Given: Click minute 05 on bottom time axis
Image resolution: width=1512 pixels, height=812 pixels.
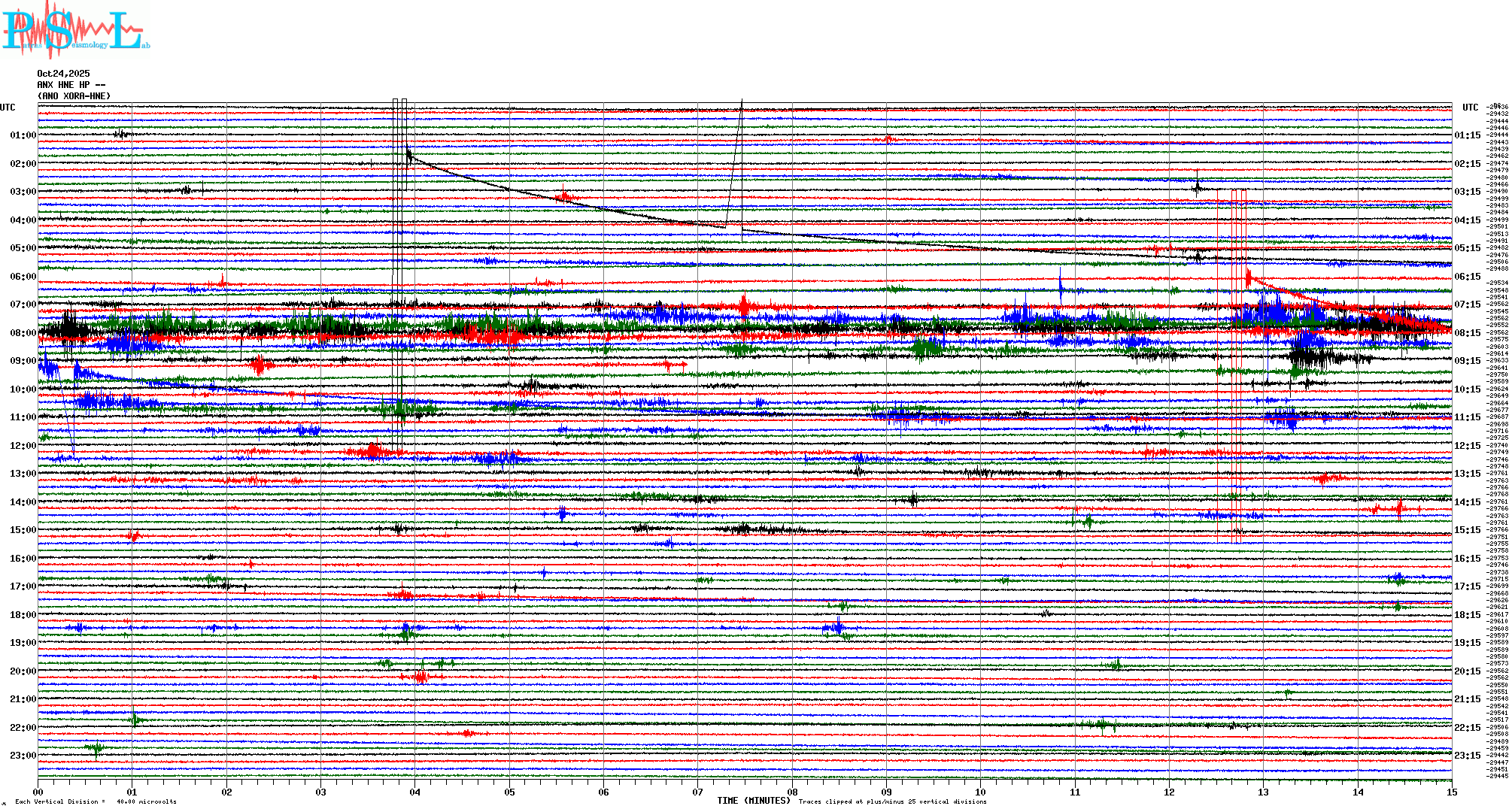Looking at the screenshot, I should point(509,792).
